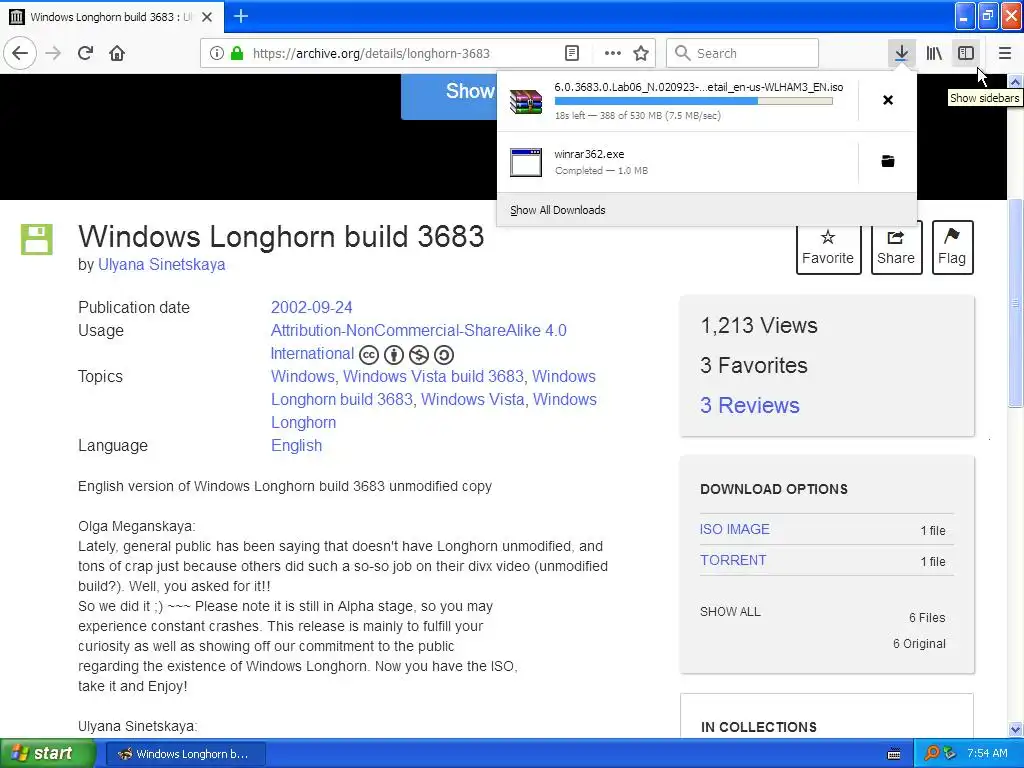Flag this item

click(952, 248)
